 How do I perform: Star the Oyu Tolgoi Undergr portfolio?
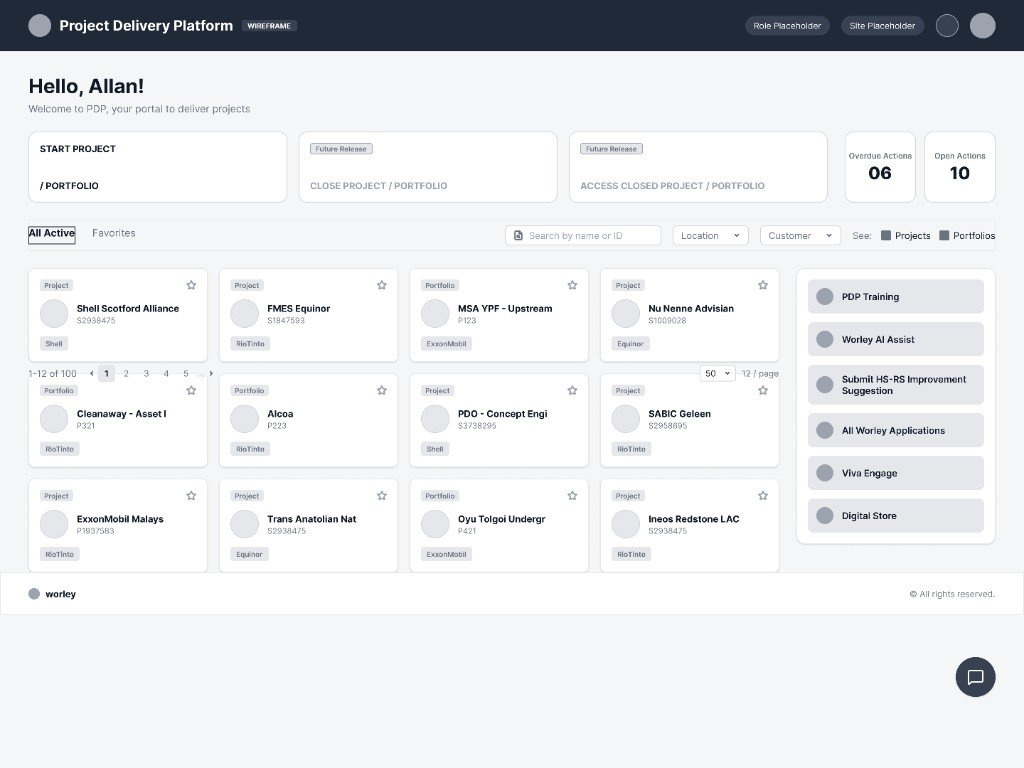pos(573,496)
